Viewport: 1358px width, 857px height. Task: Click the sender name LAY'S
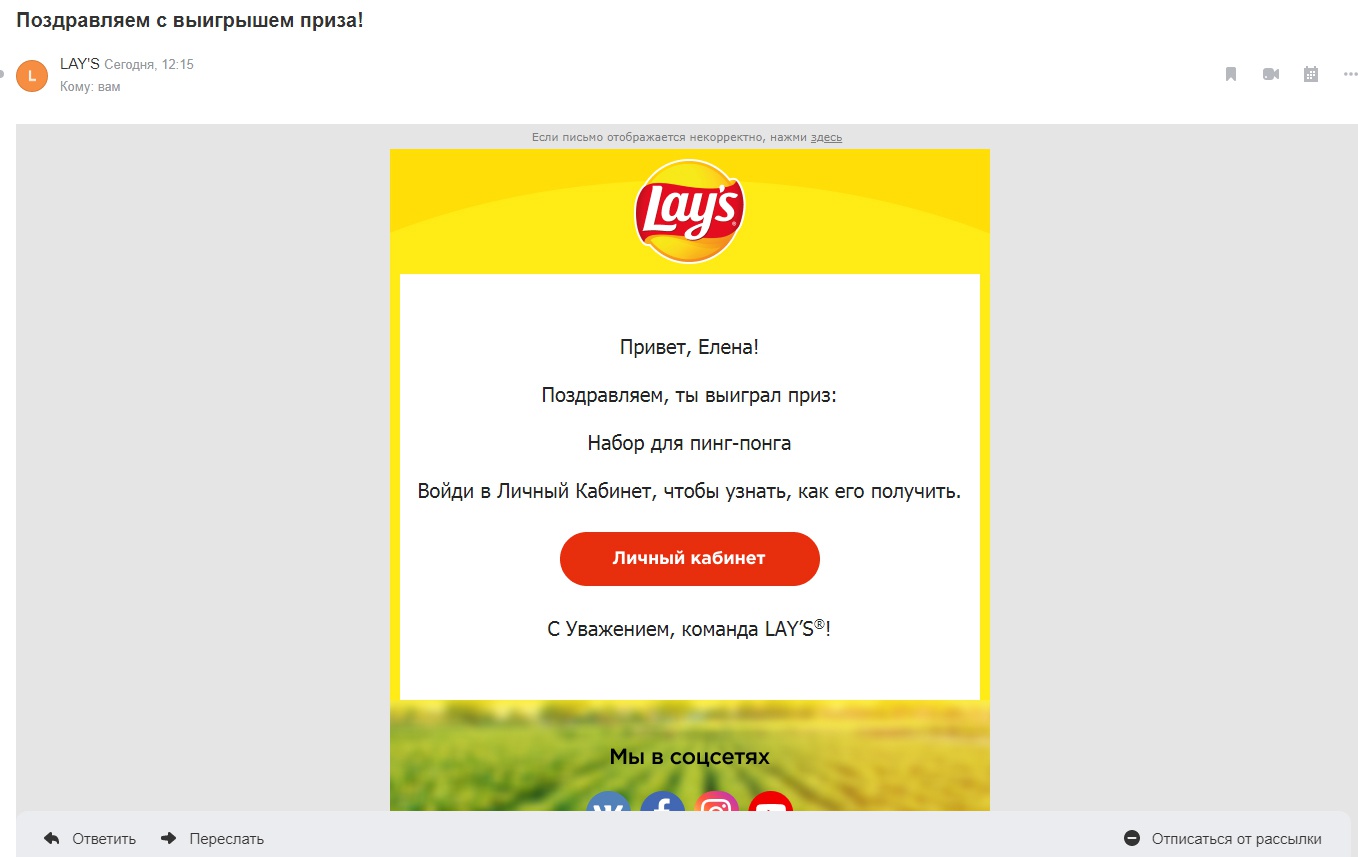tap(80, 64)
